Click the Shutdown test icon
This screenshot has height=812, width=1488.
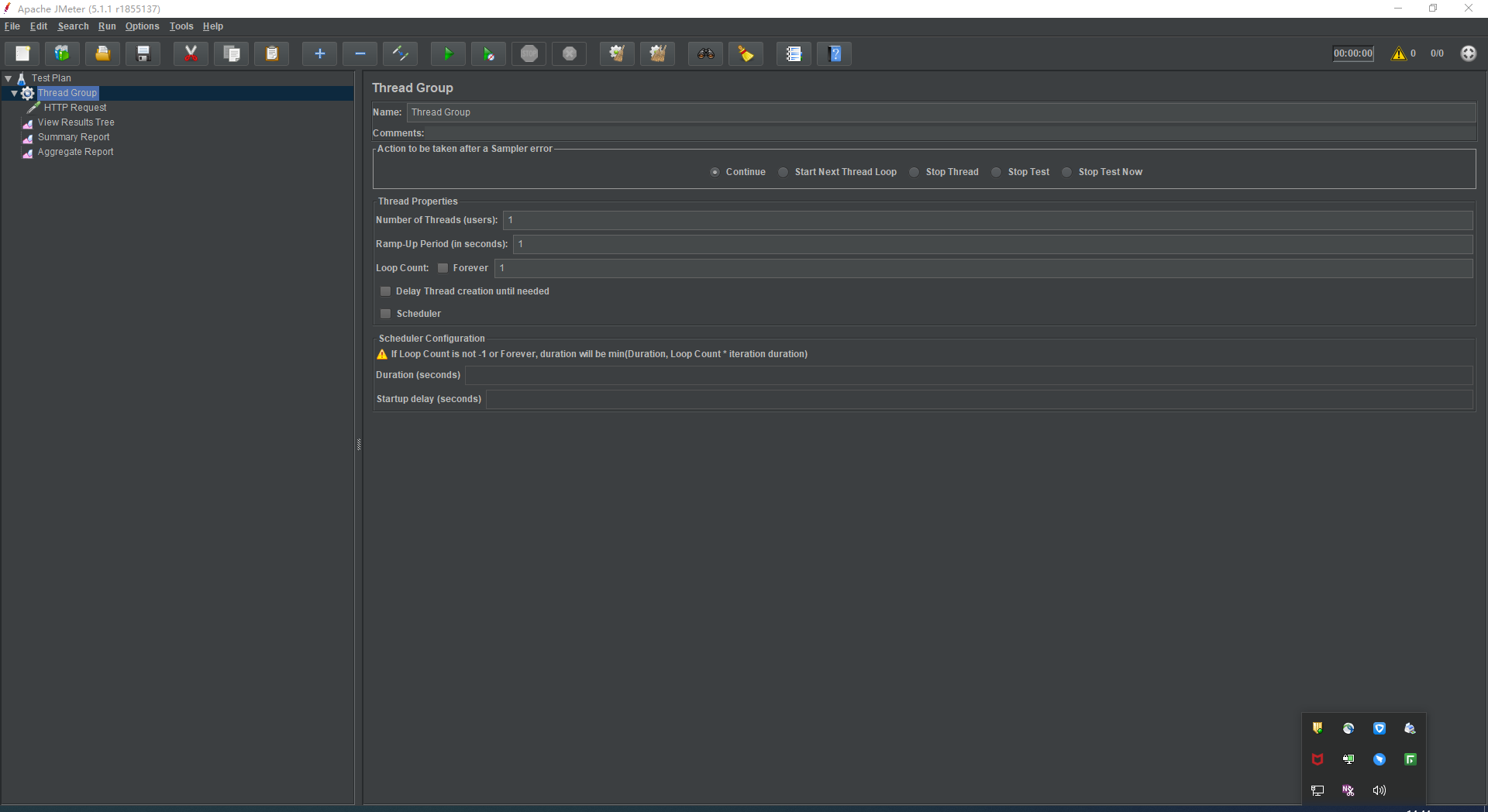coord(569,53)
